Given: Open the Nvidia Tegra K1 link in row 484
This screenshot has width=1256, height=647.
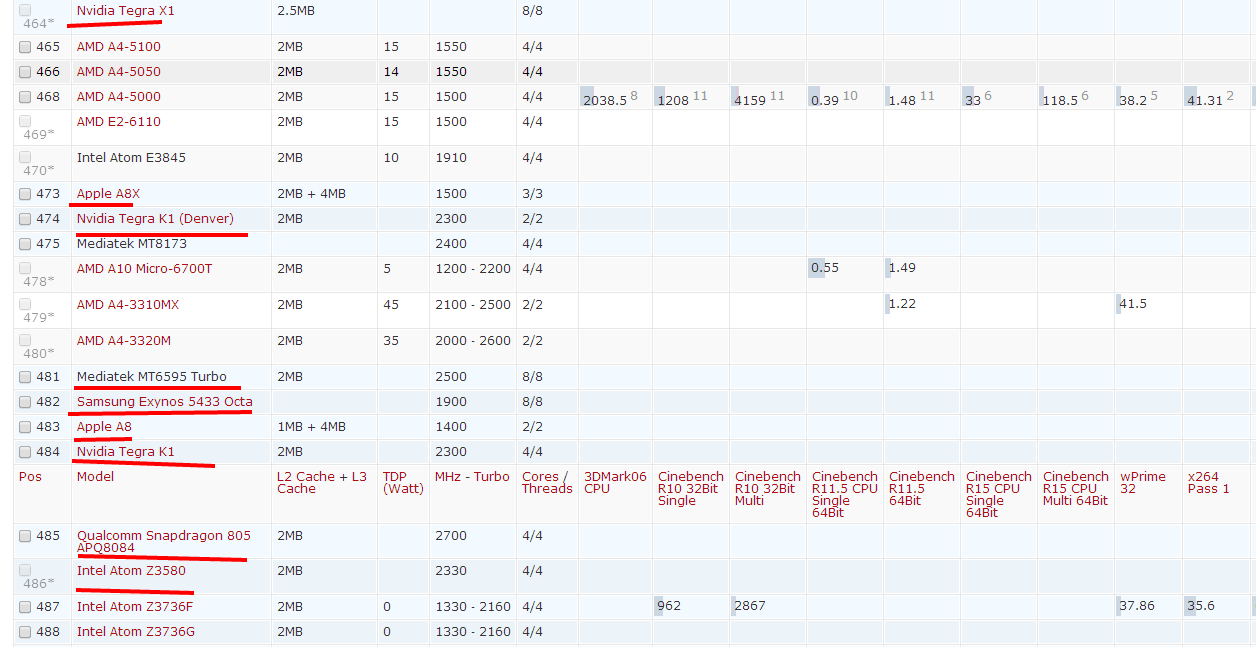Looking at the screenshot, I should pyautogui.click(x=126, y=452).
